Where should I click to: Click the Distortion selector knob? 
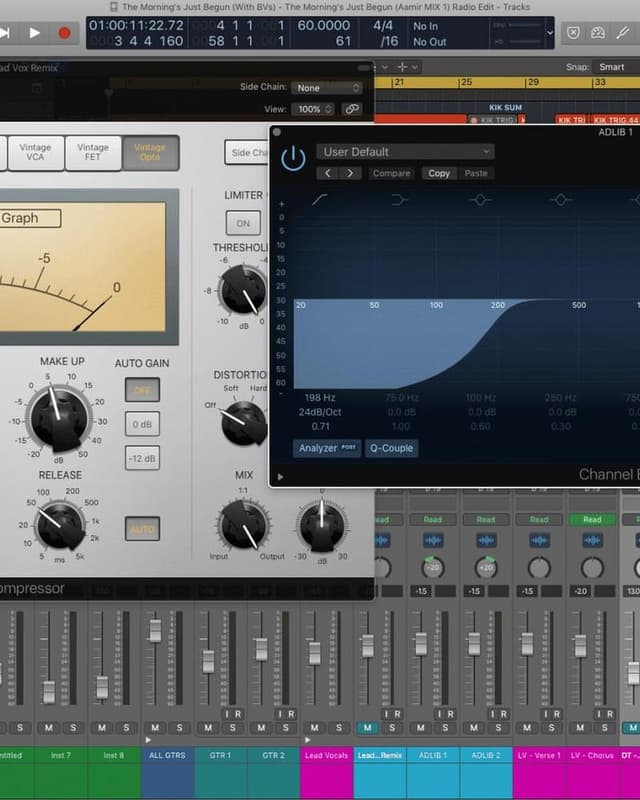coord(243,422)
